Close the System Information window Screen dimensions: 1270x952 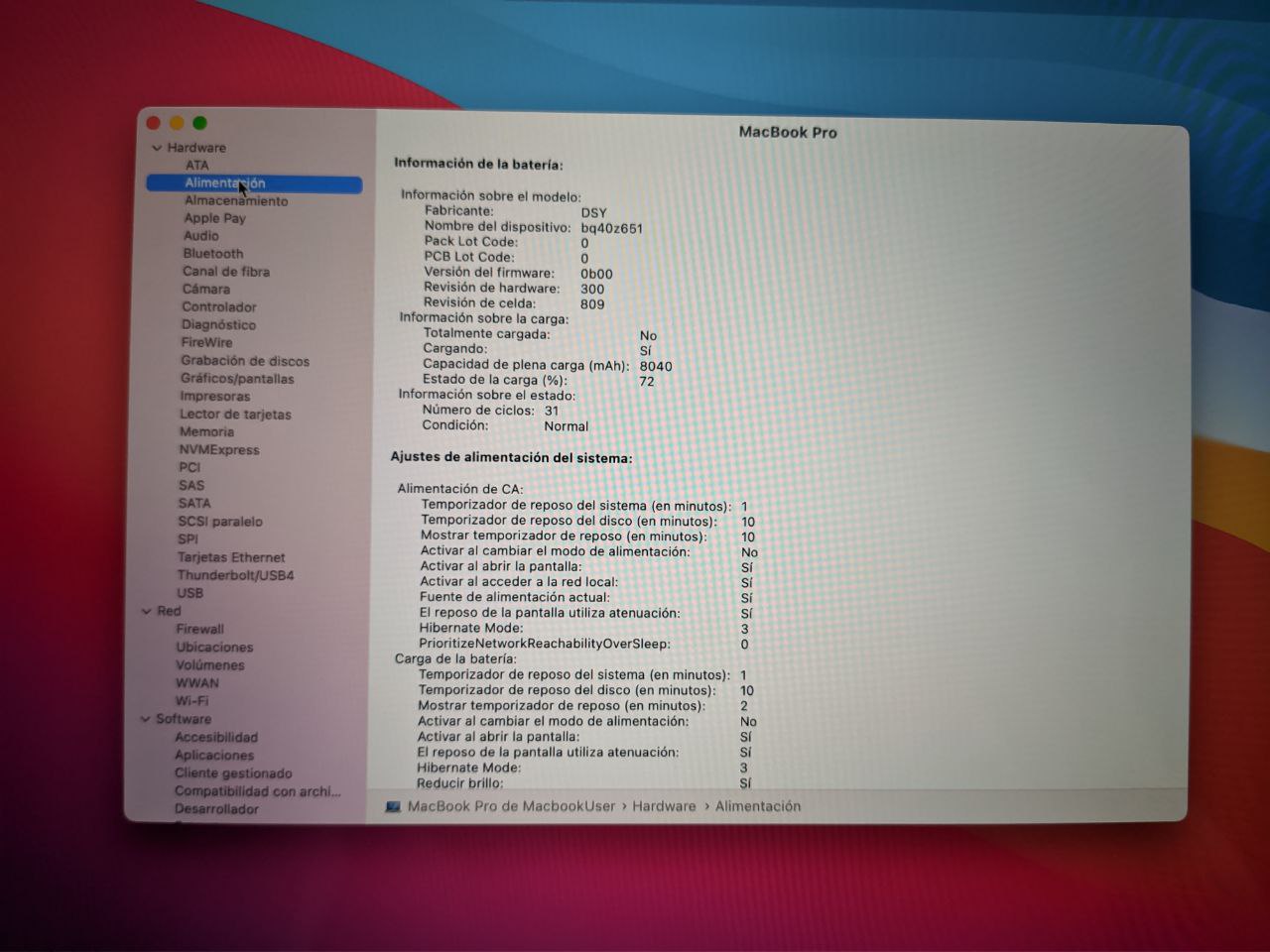[x=153, y=123]
